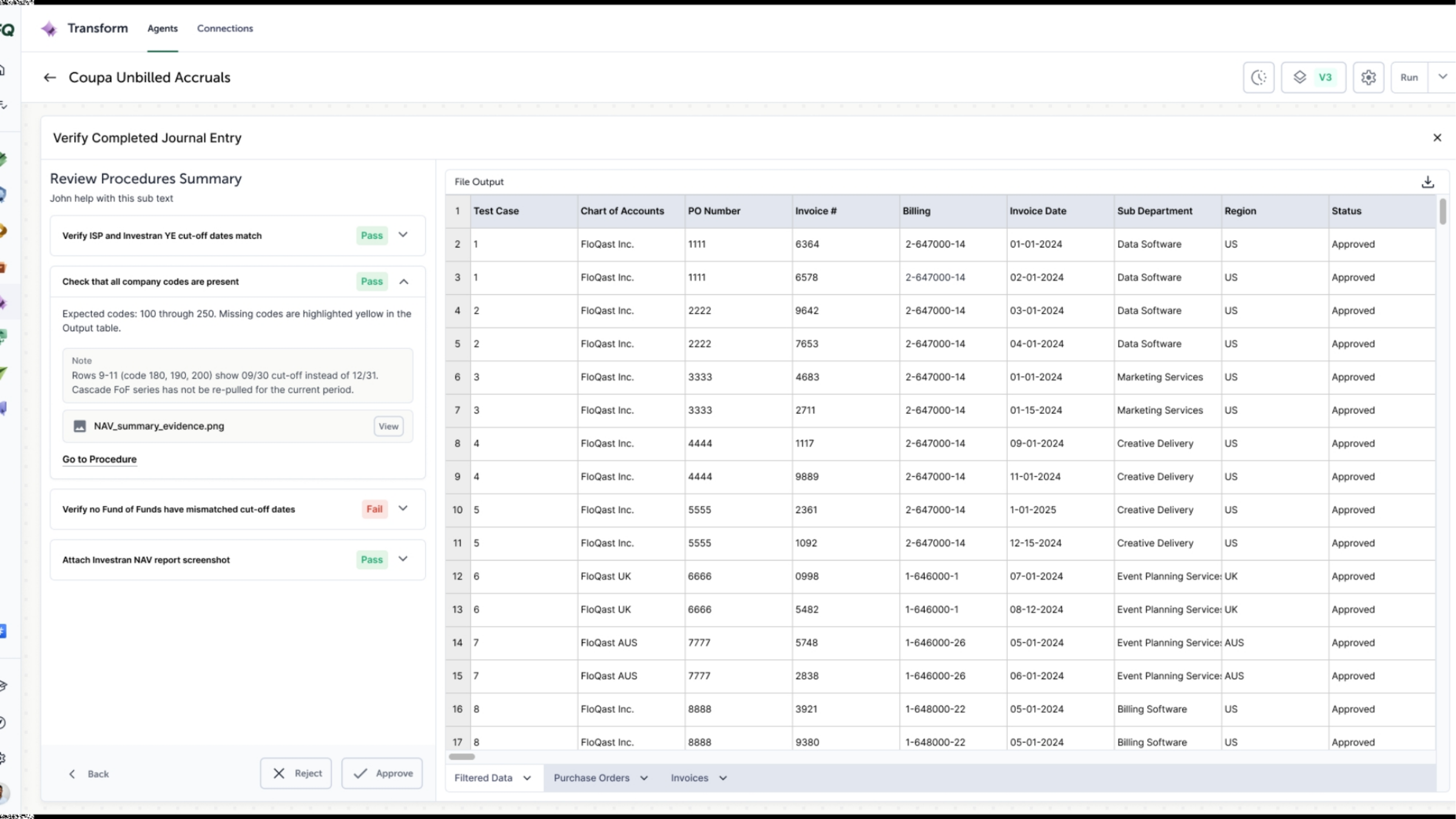Click the Note text about Rows 9-11

point(225,383)
